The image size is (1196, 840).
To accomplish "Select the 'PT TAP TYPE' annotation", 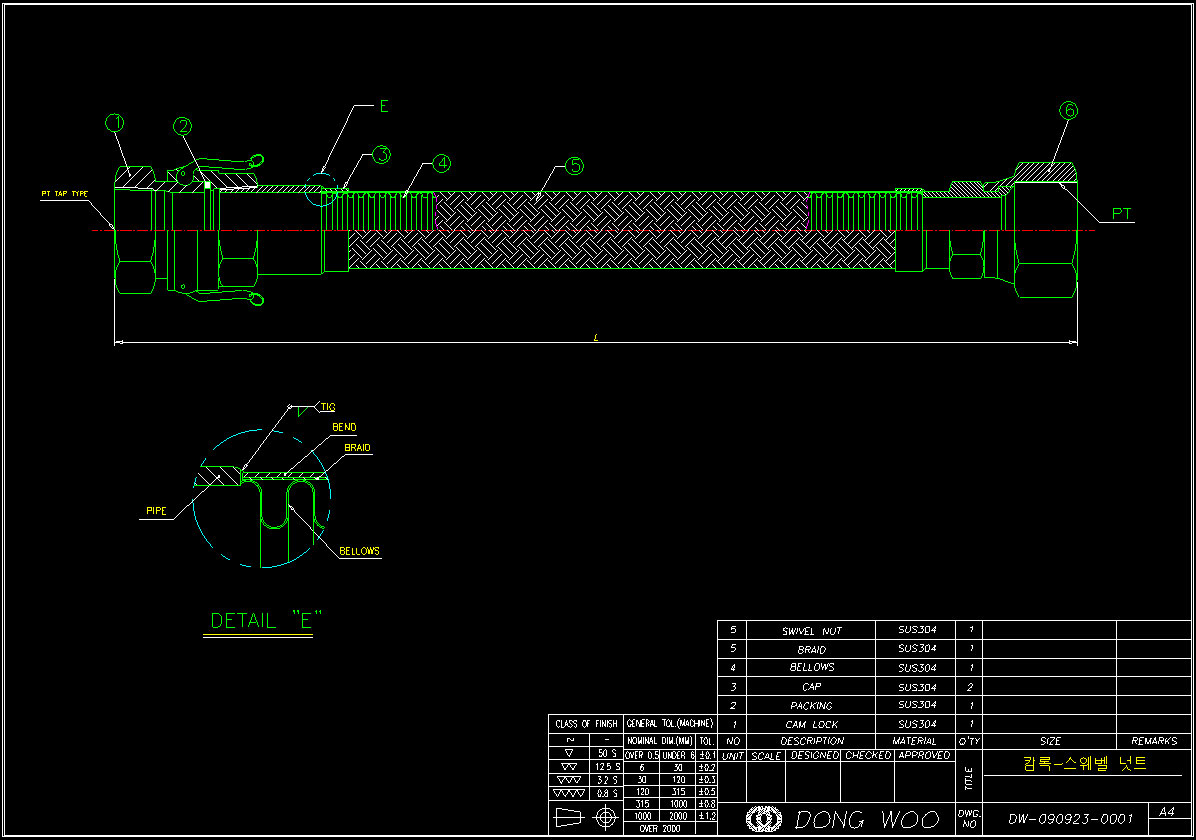I will tap(64, 194).
